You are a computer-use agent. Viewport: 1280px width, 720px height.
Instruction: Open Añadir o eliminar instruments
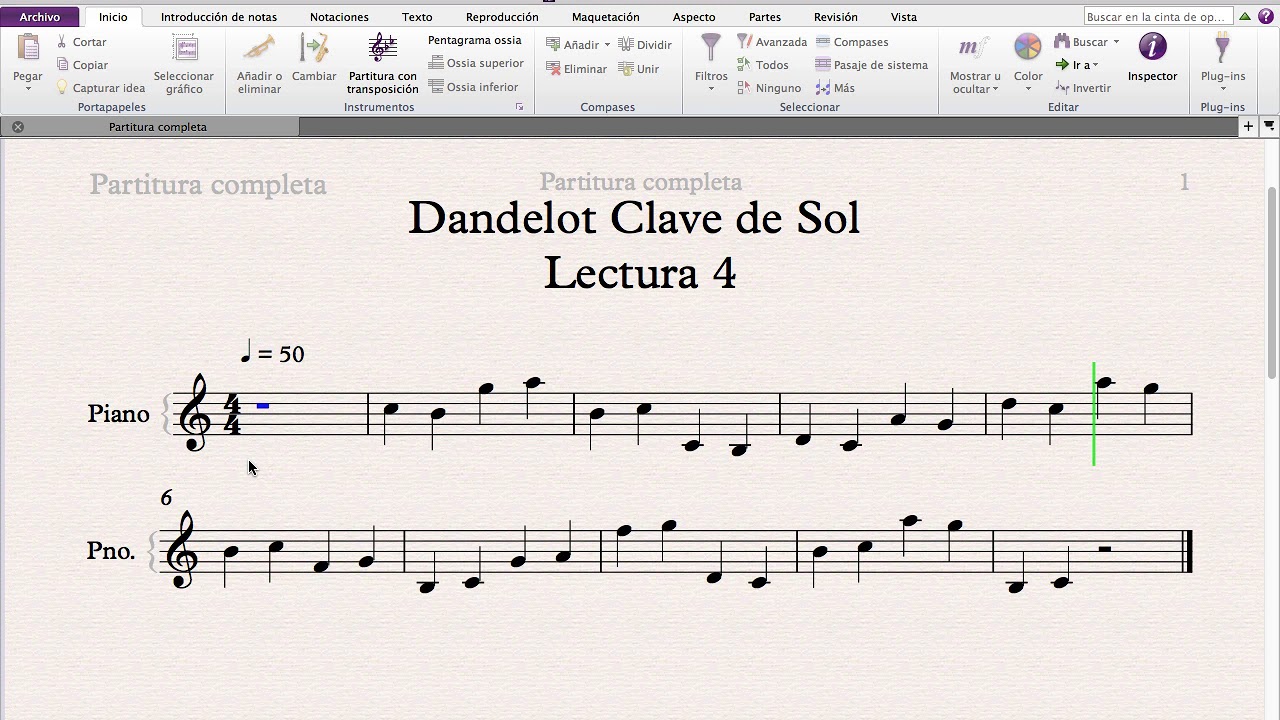tap(259, 63)
